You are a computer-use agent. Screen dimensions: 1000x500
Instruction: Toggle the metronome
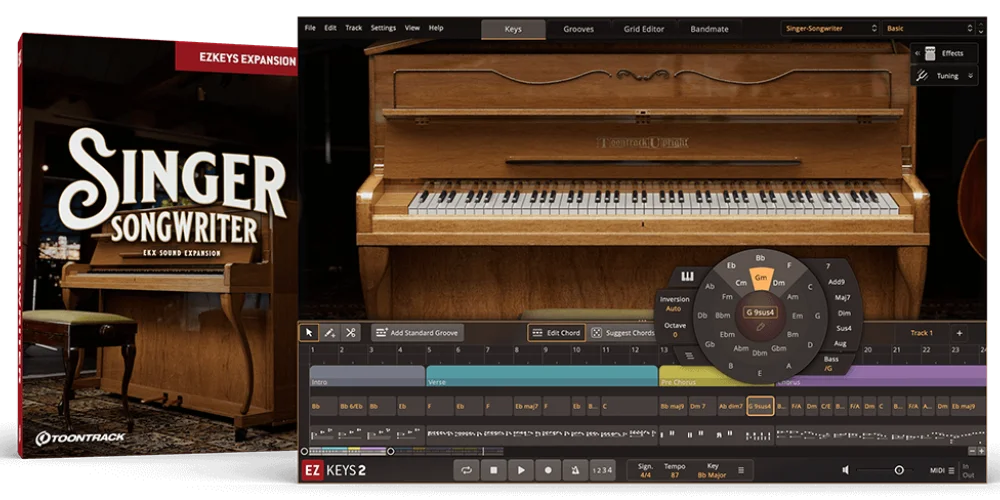click(x=575, y=471)
